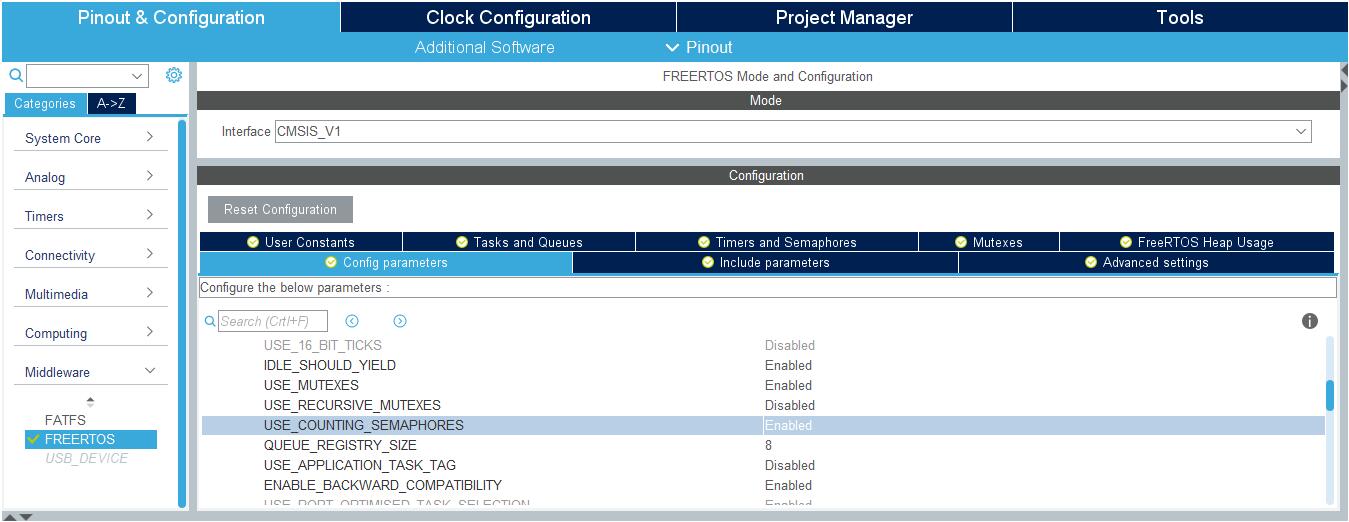Open the gear settings icon beside search

click(174, 75)
